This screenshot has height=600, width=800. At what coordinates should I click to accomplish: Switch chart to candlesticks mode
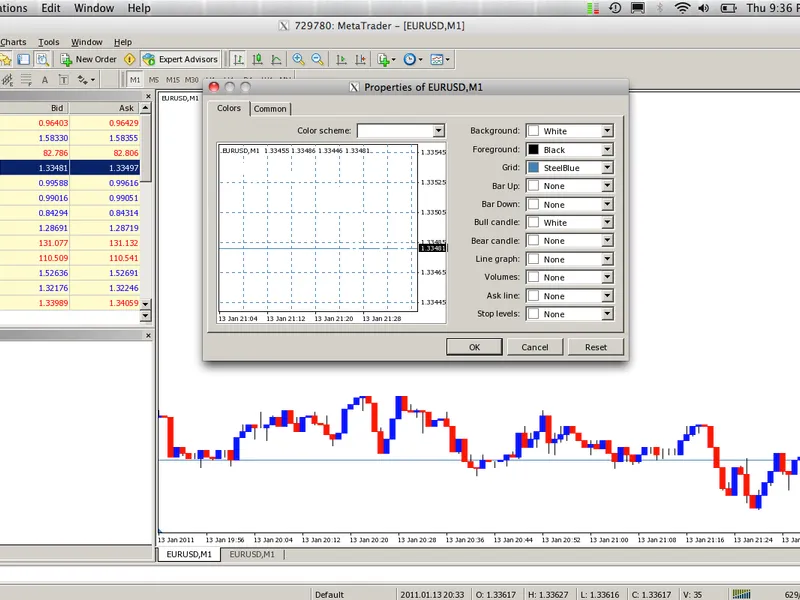[257, 60]
